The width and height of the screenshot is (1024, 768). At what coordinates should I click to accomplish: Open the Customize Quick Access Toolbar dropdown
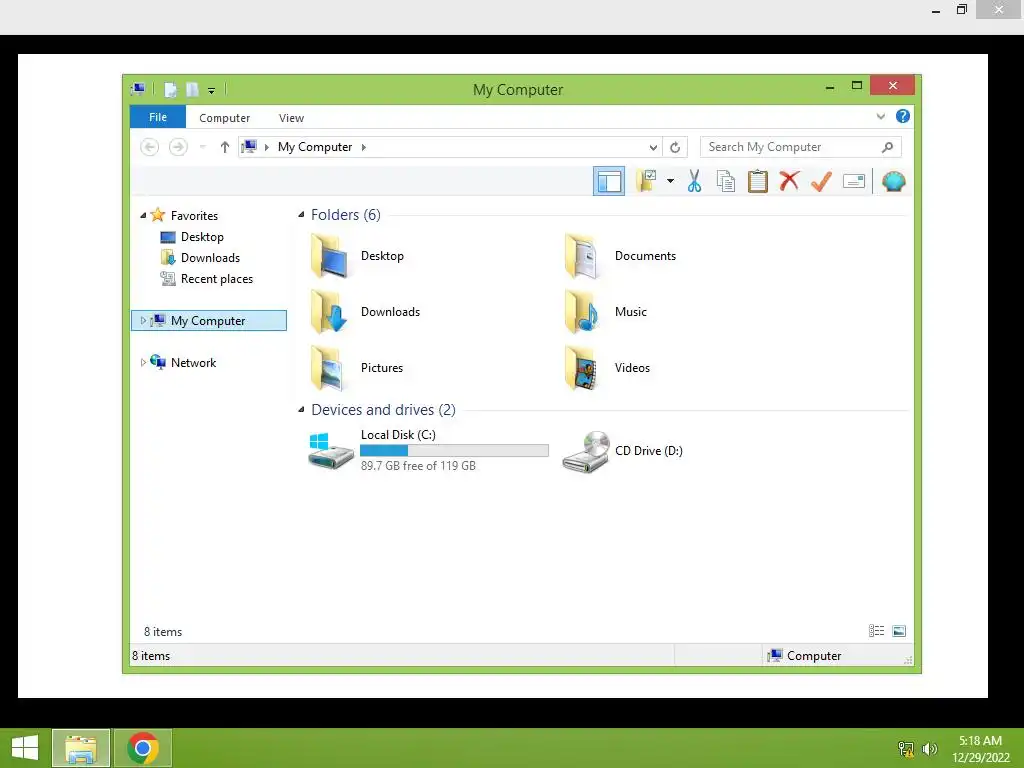pyautogui.click(x=212, y=91)
